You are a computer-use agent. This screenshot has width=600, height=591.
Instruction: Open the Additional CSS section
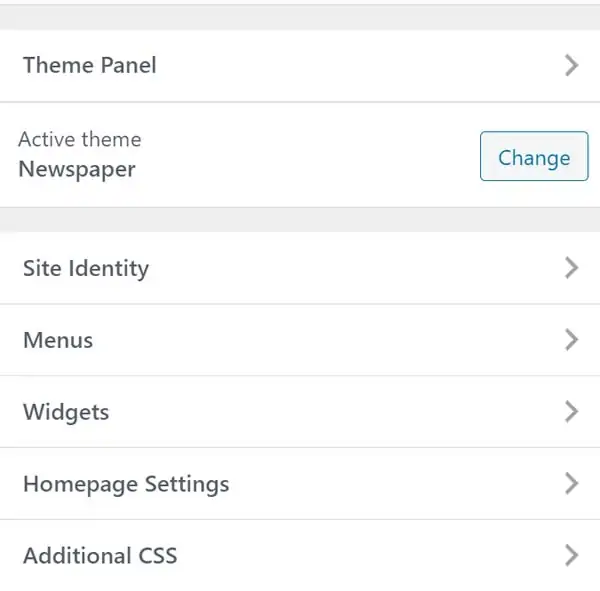(x=300, y=556)
